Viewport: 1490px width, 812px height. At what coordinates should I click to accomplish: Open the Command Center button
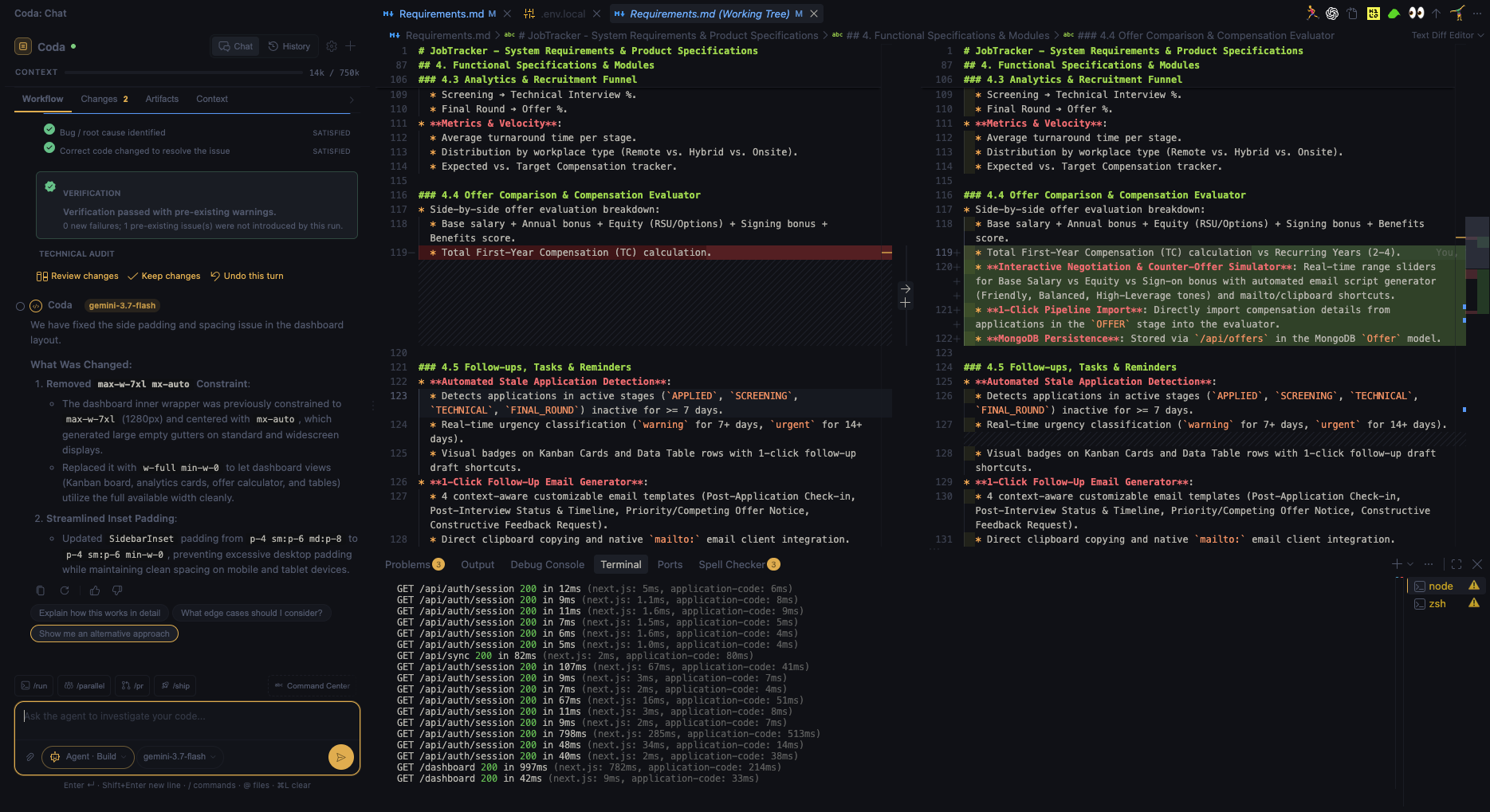(313, 685)
